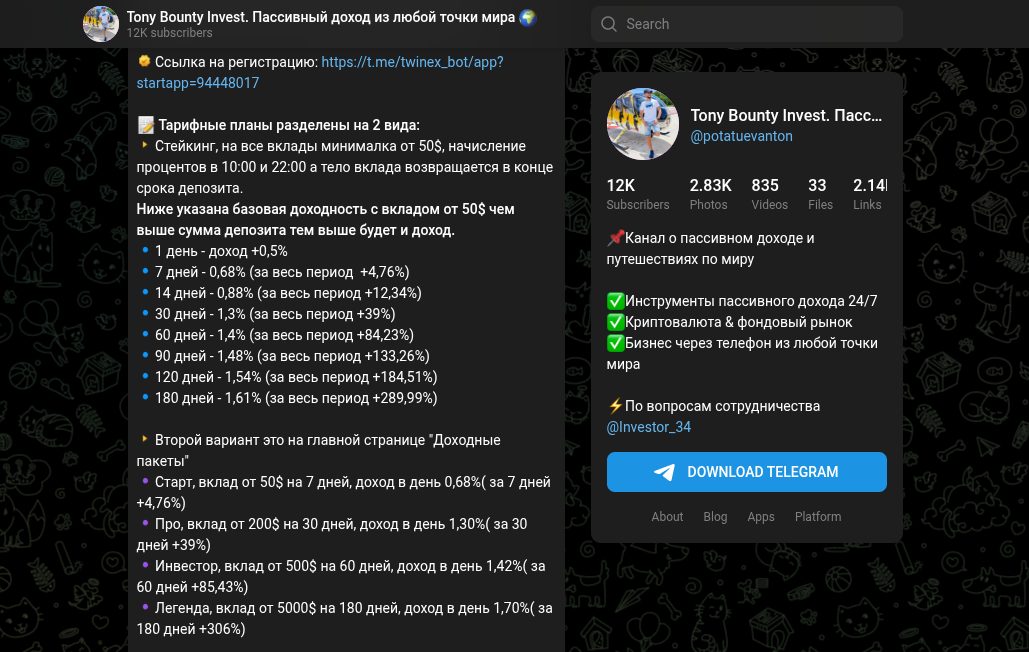The height and width of the screenshot is (652, 1029).
Task: Click the paper plane Telegram icon
Action: click(664, 472)
